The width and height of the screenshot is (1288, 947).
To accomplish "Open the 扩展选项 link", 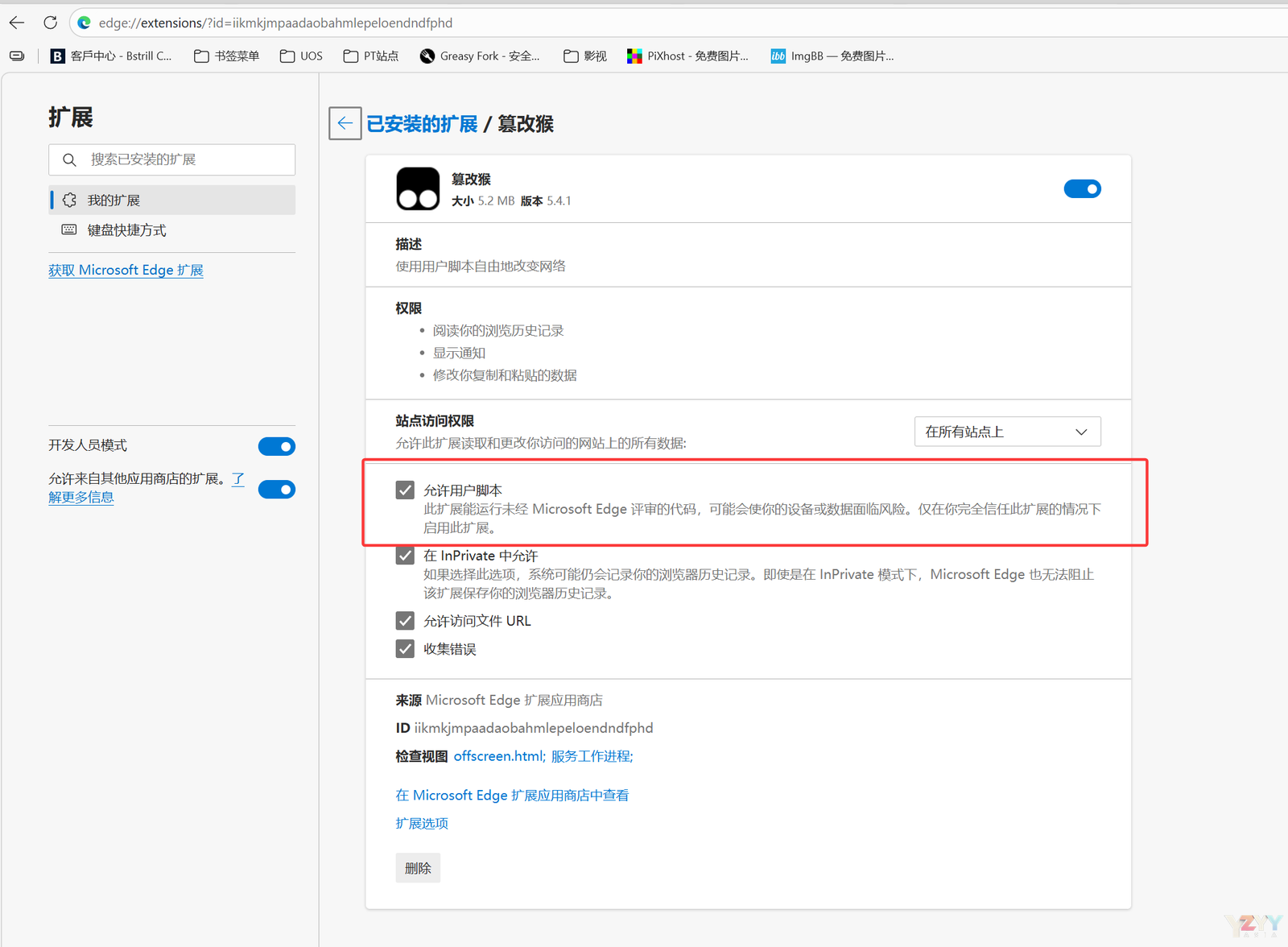I will point(422,823).
